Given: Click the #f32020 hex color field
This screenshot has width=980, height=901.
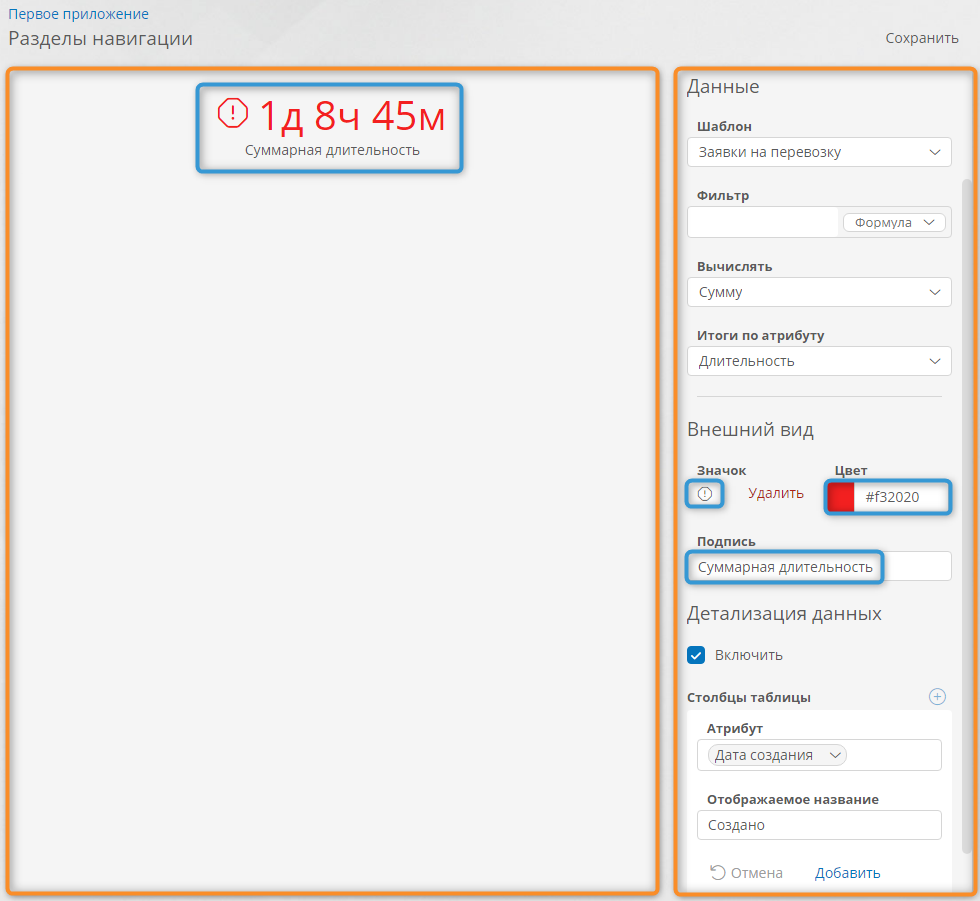Looking at the screenshot, I should click(x=900, y=497).
